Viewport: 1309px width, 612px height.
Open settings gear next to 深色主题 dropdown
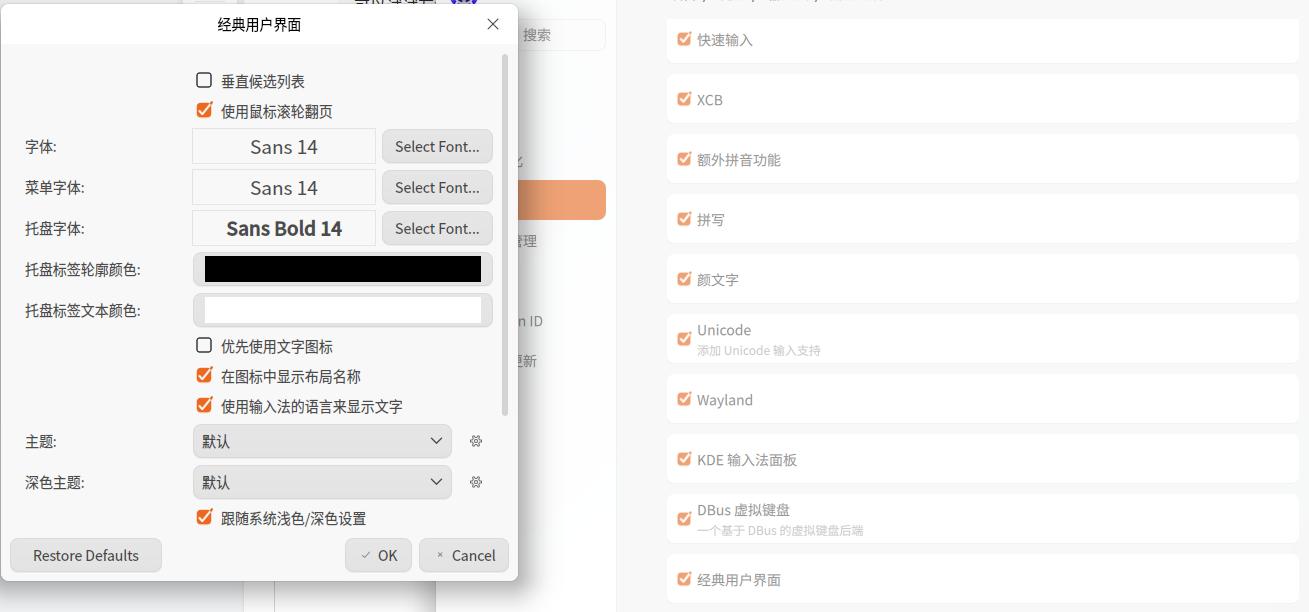click(x=476, y=482)
